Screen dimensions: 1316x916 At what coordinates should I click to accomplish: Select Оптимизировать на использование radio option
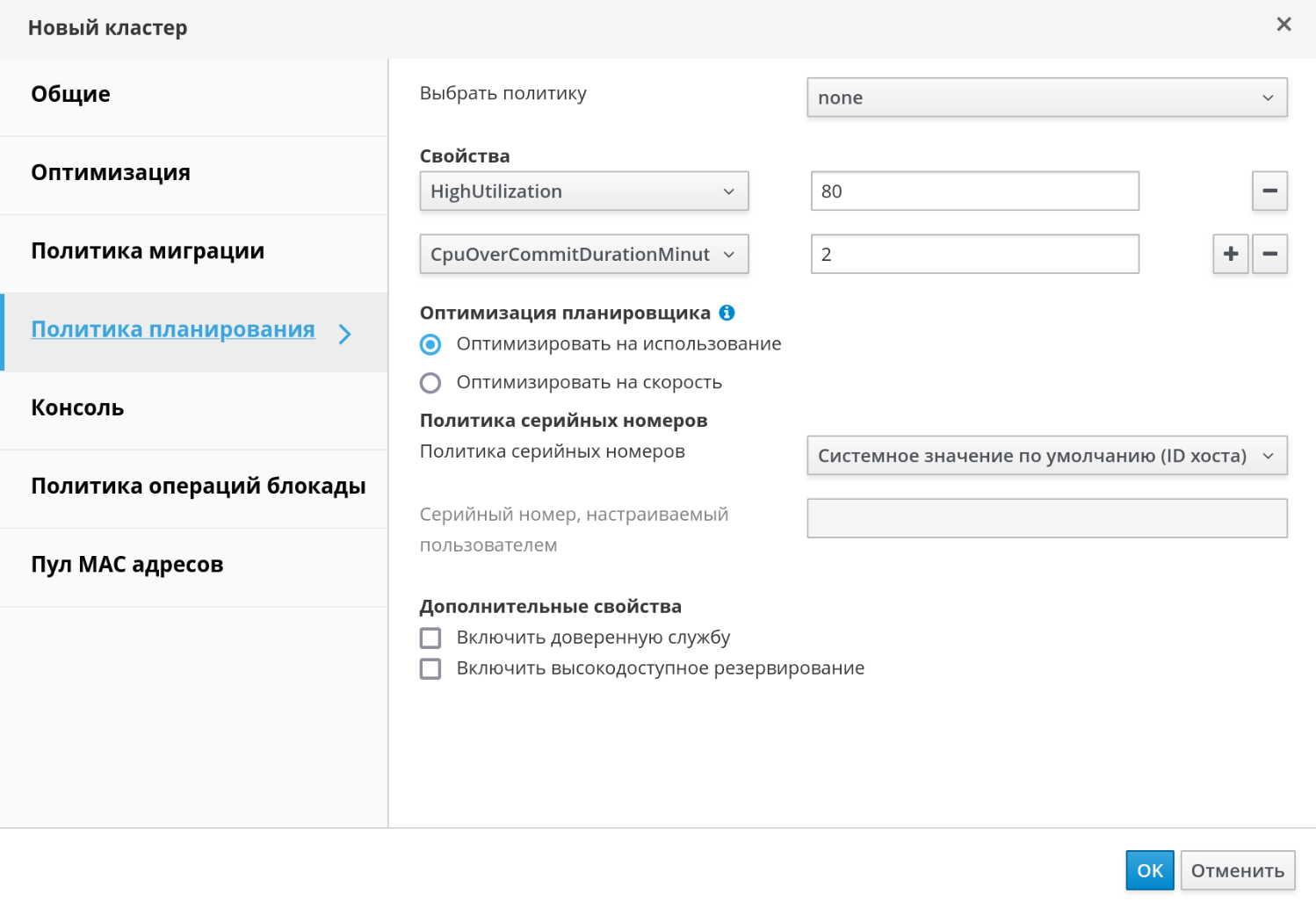coord(430,344)
